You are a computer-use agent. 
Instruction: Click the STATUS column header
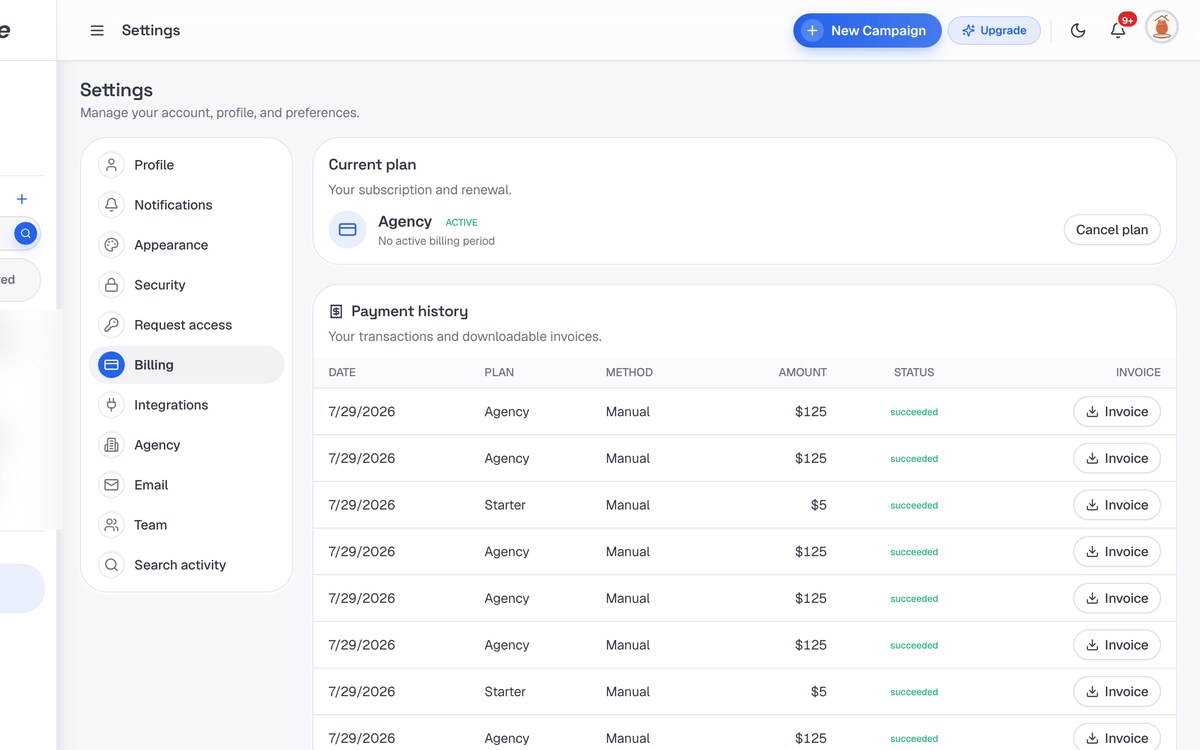(x=914, y=372)
